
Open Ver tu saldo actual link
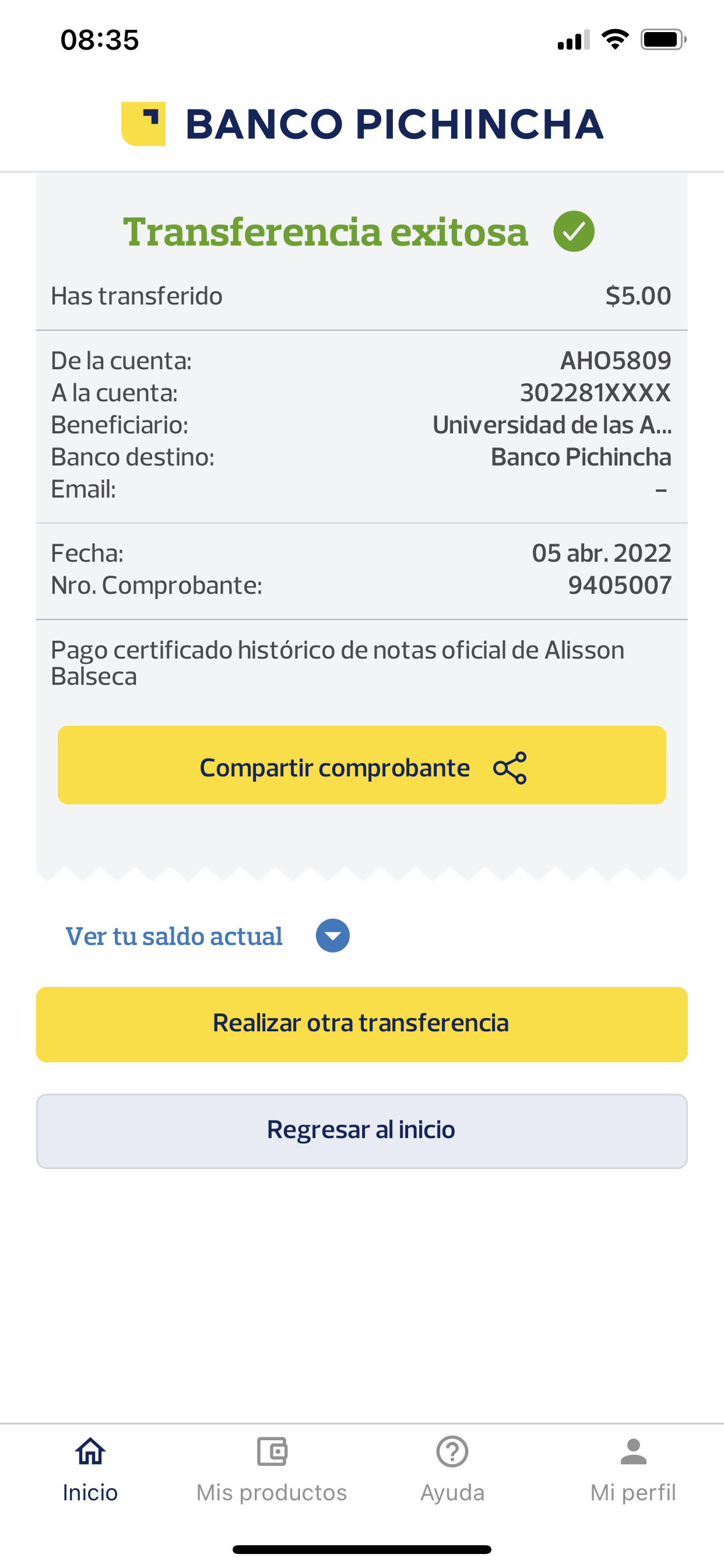[x=174, y=936]
